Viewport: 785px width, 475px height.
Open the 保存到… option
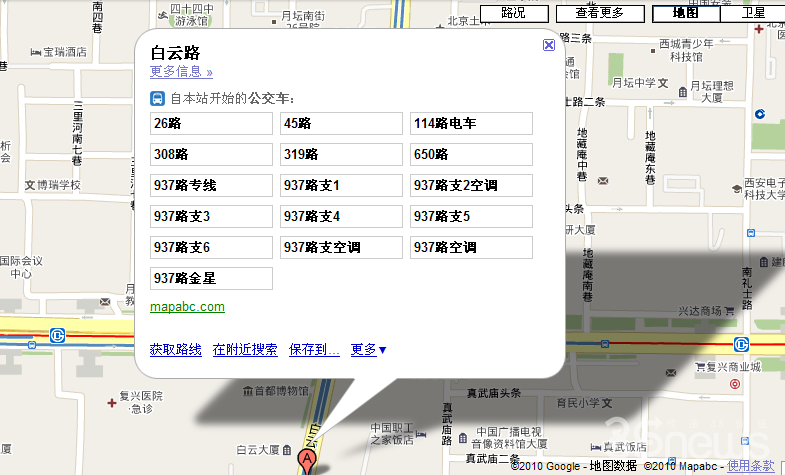[x=314, y=350]
